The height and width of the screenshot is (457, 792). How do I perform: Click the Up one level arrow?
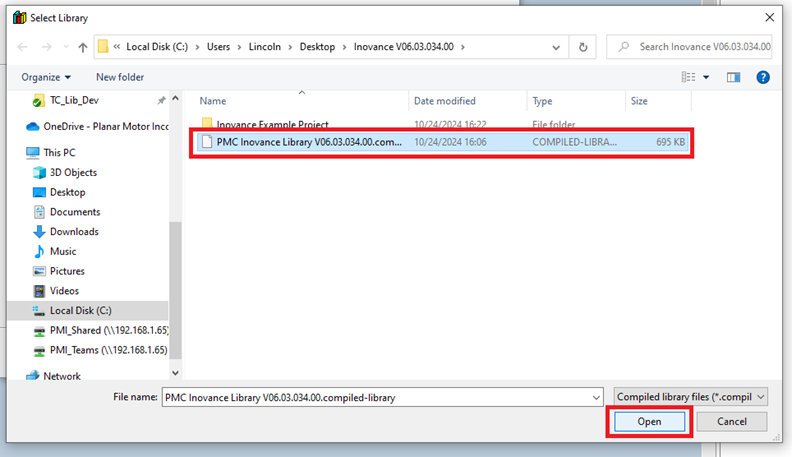[x=82, y=47]
